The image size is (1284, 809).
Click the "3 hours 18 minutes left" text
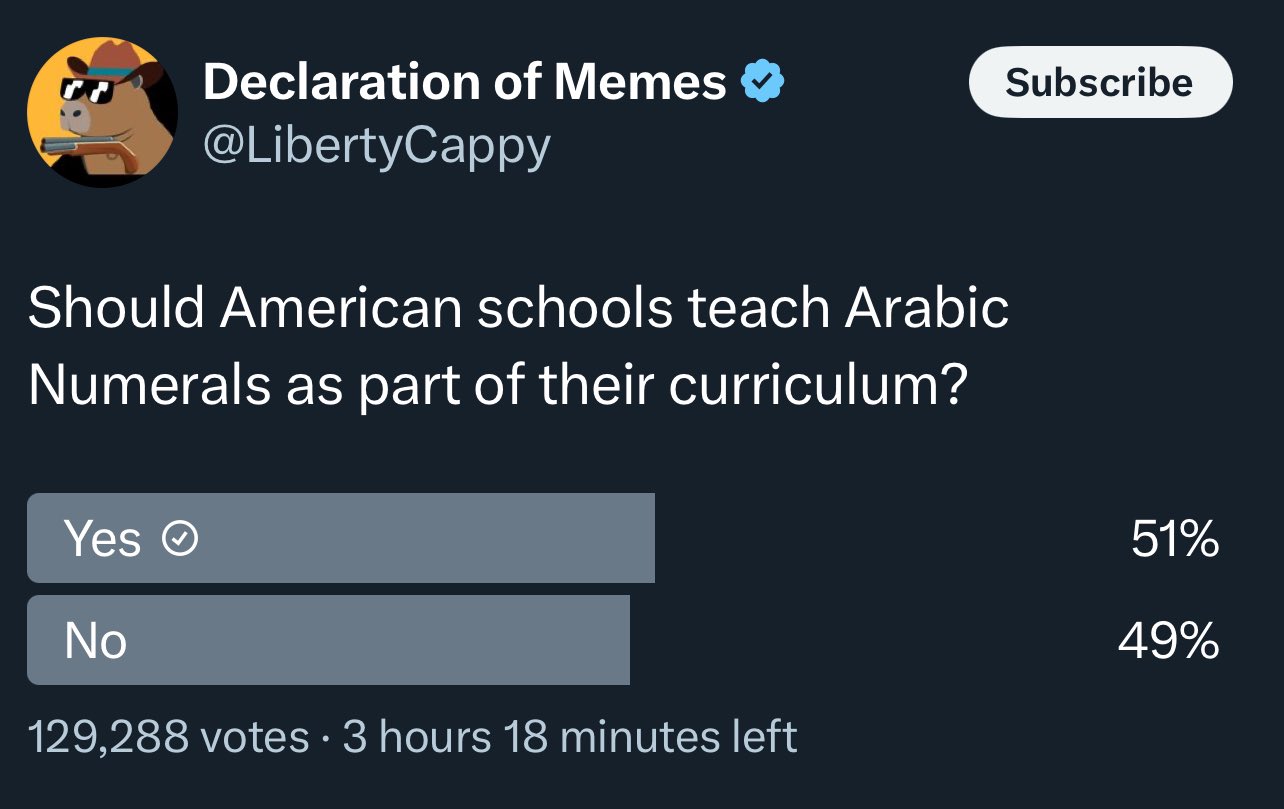pyautogui.click(x=570, y=738)
